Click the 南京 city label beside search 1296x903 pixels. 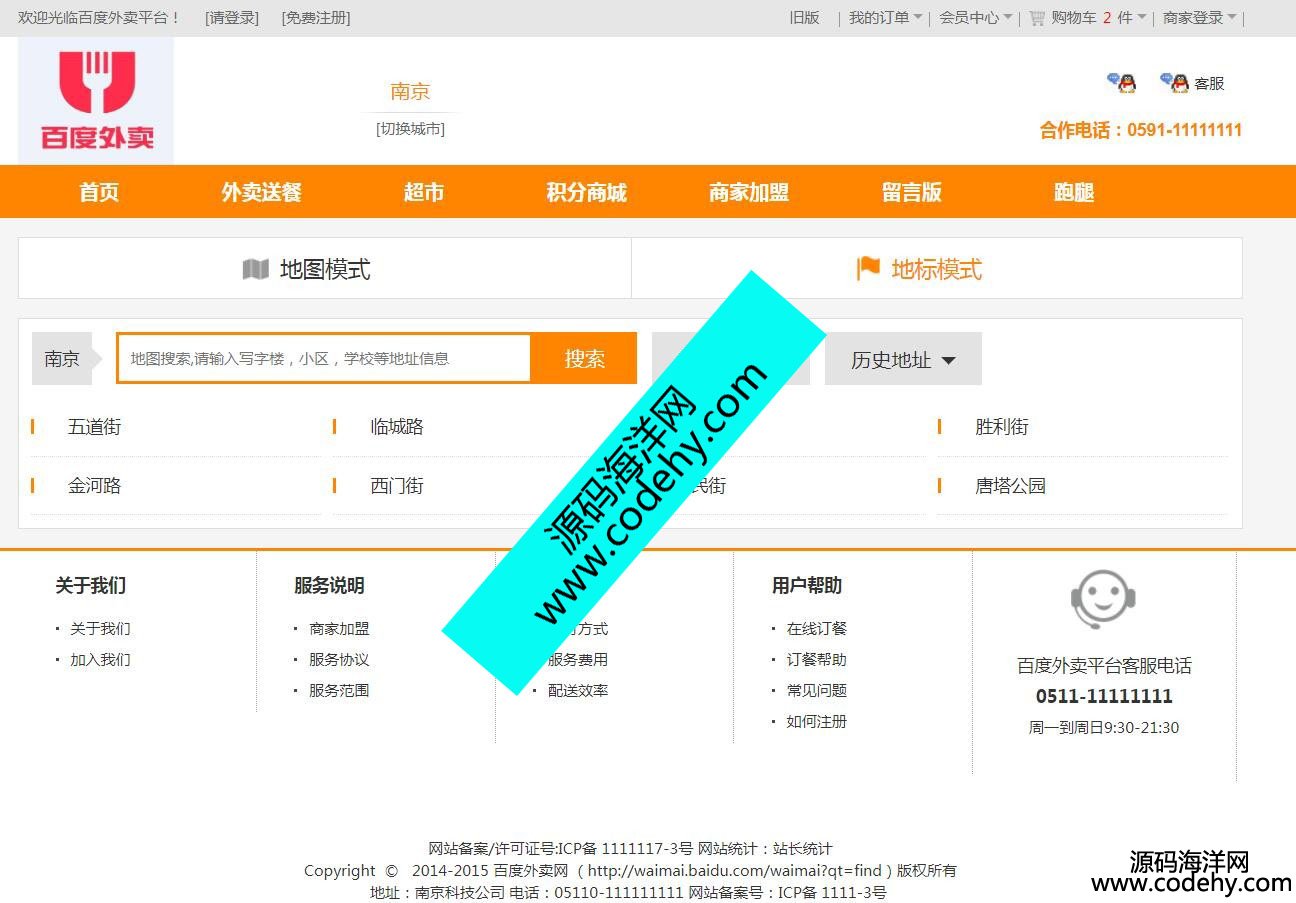[x=62, y=358]
